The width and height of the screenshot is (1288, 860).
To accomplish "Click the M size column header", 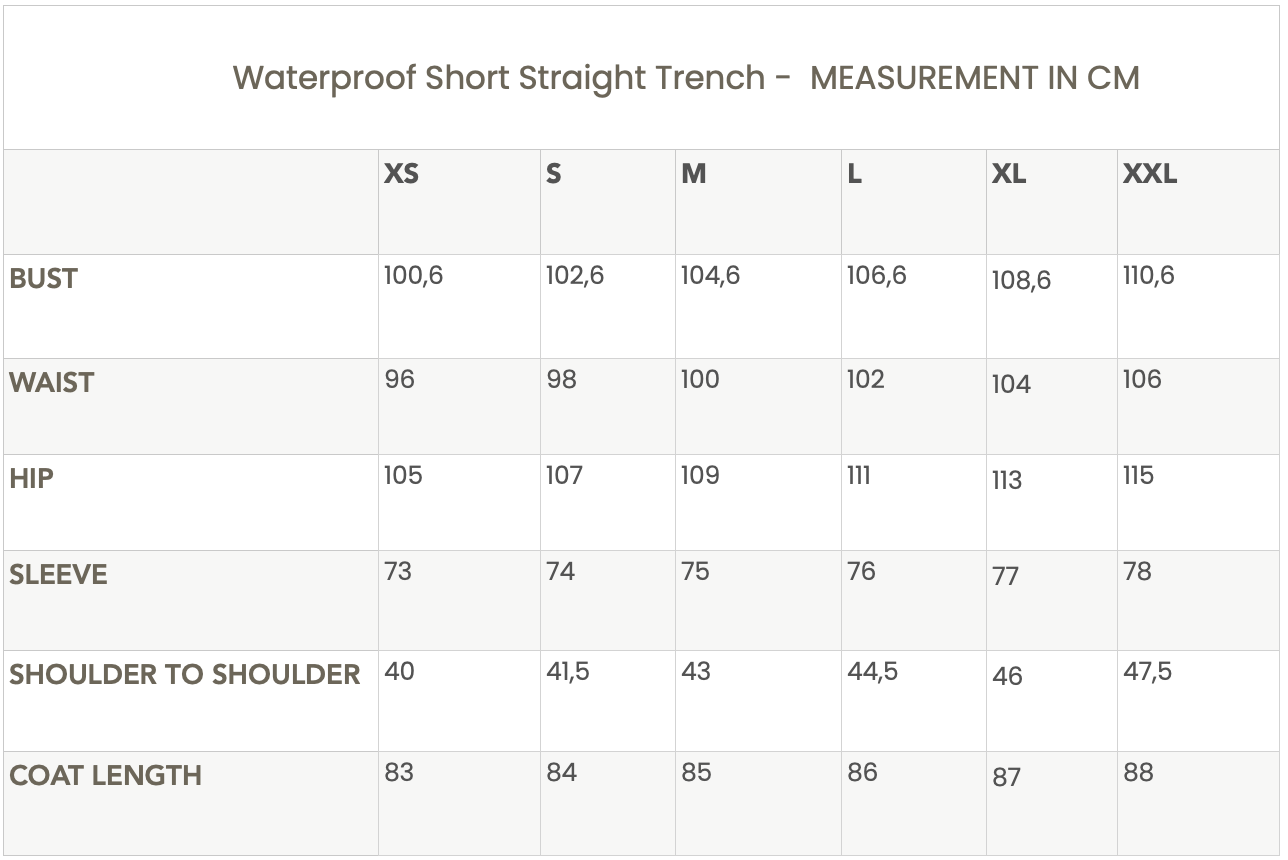I will [x=693, y=174].
